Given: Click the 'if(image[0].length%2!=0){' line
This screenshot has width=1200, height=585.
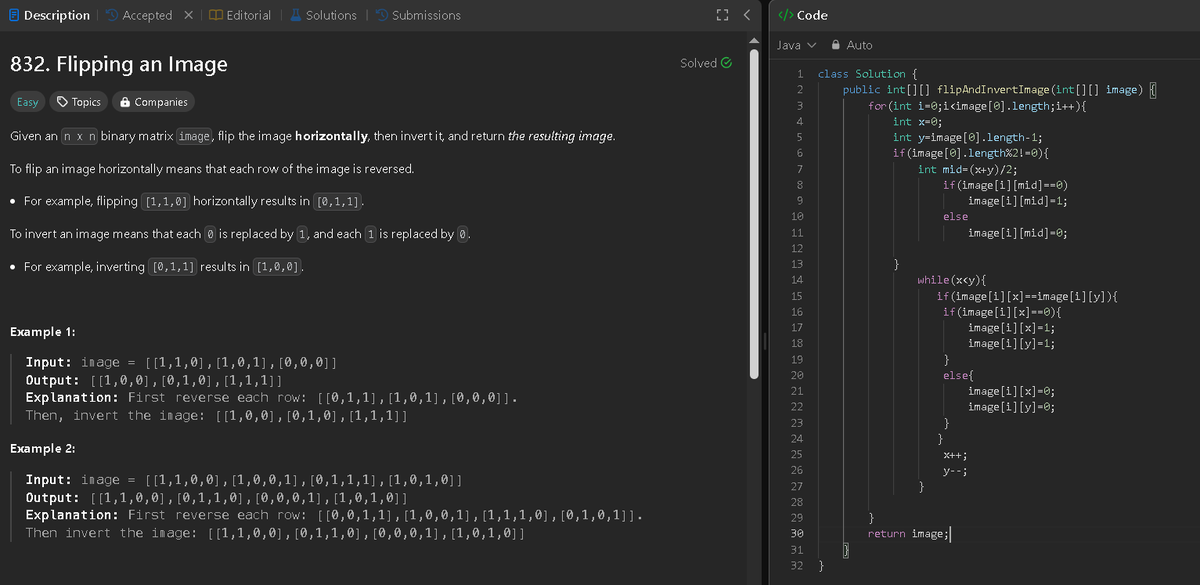Looking at the screenshot, I should [x=971, y=153].
